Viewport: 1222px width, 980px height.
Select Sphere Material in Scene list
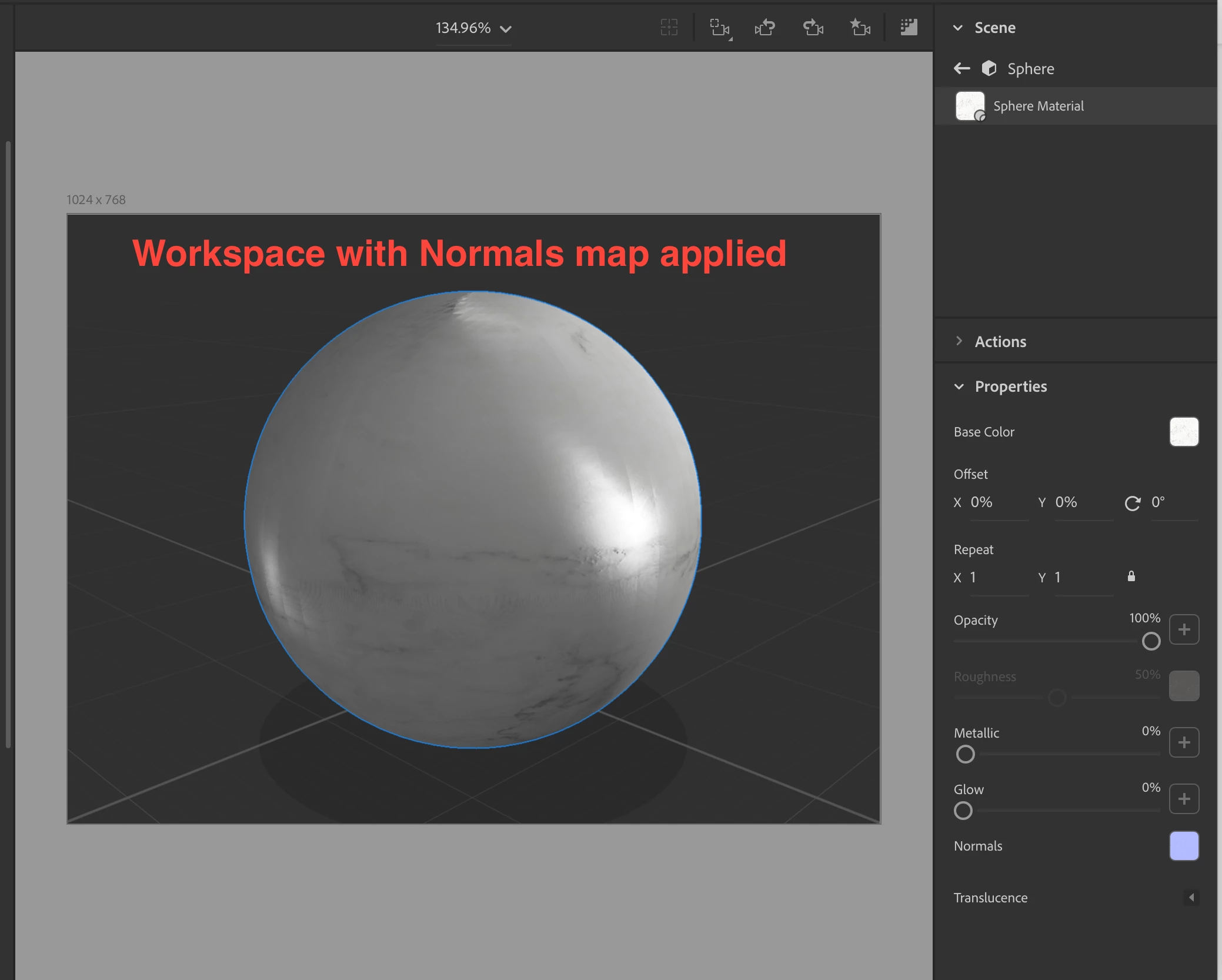click(1038, 106)
